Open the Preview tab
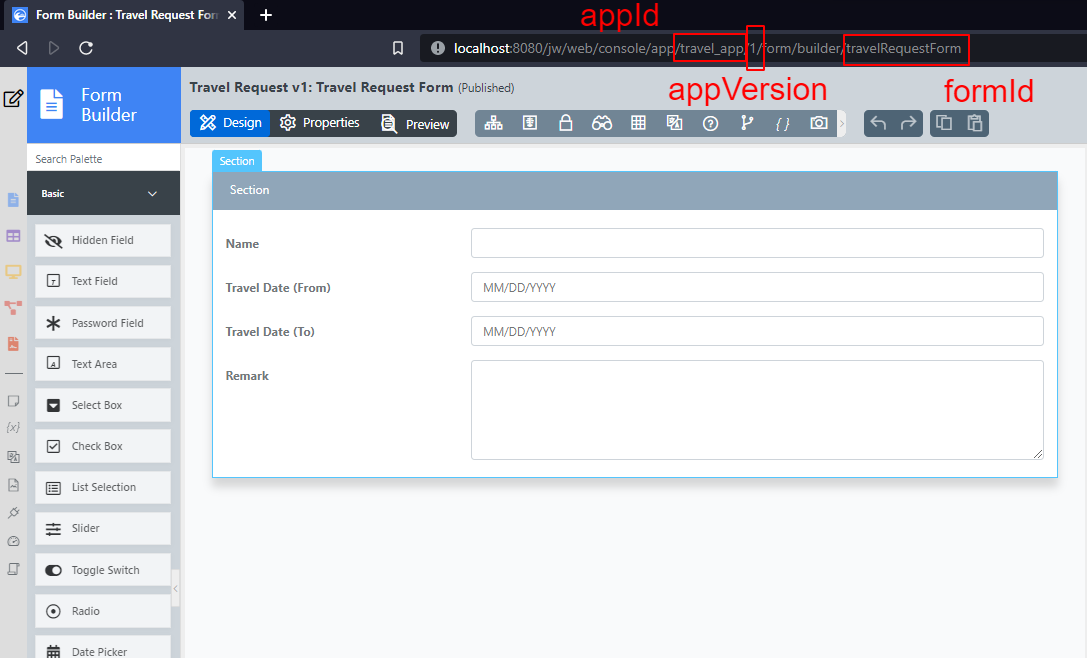Viewport: 1087px width, 658px height. pyautogui.click(x=415, y=124)
